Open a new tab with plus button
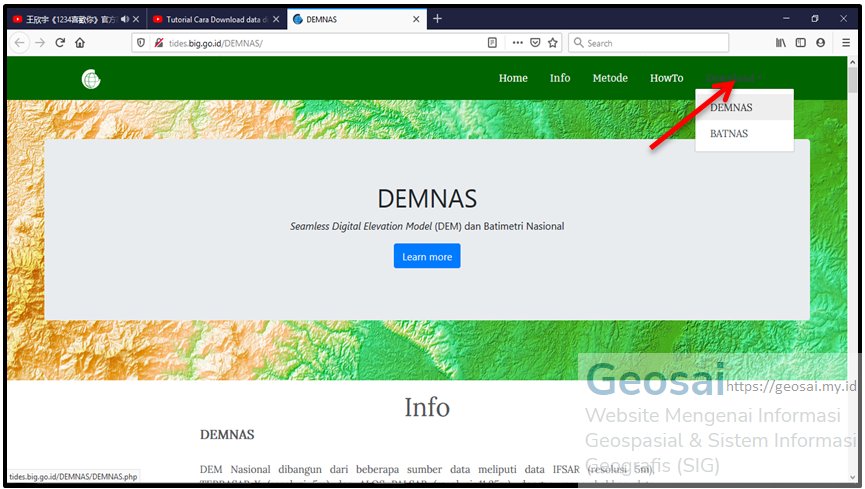865x489 pixels. click(437, 19)
